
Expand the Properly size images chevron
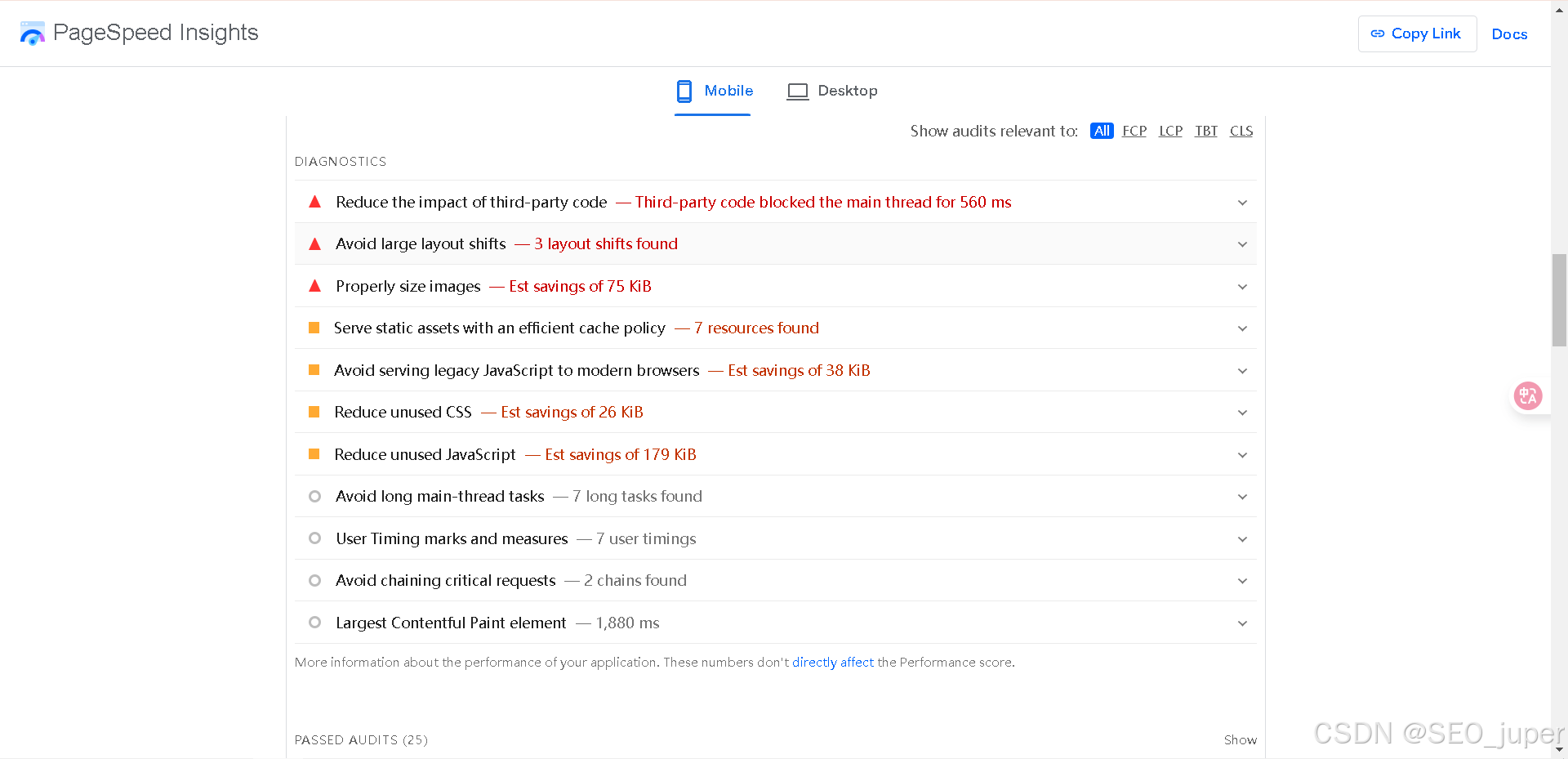1242,287
